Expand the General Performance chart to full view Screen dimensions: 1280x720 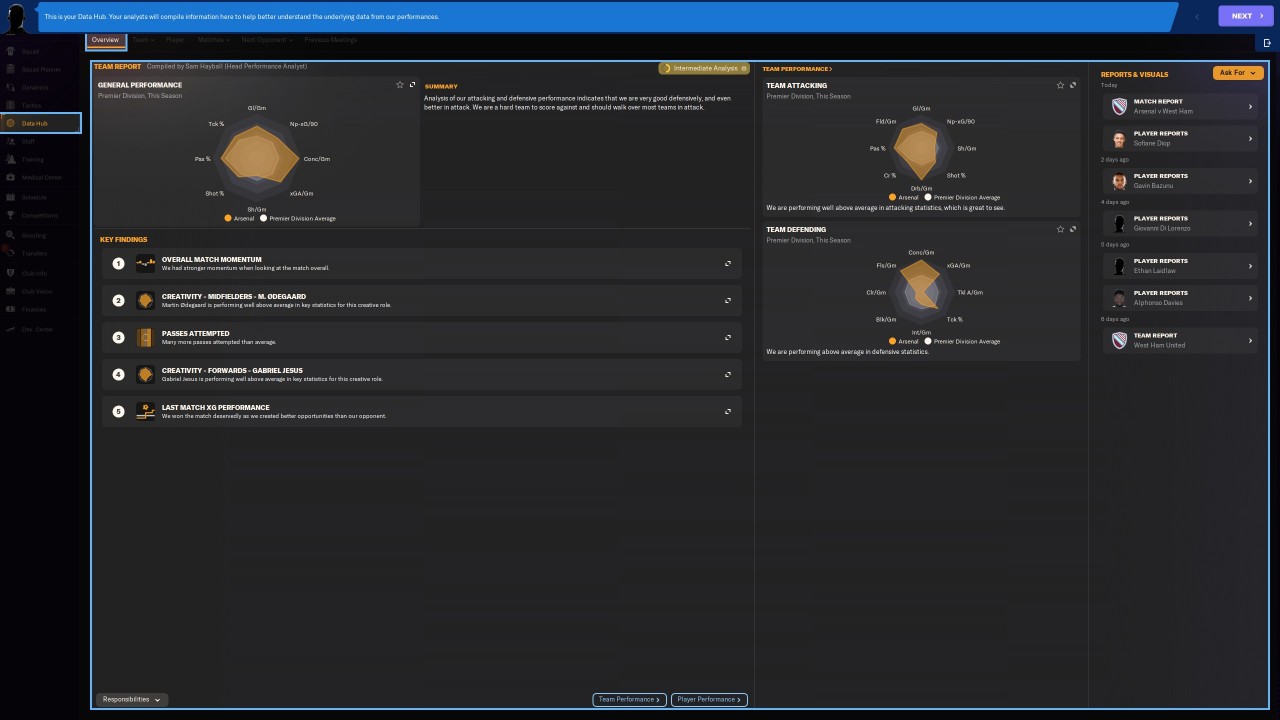point(412,85)
